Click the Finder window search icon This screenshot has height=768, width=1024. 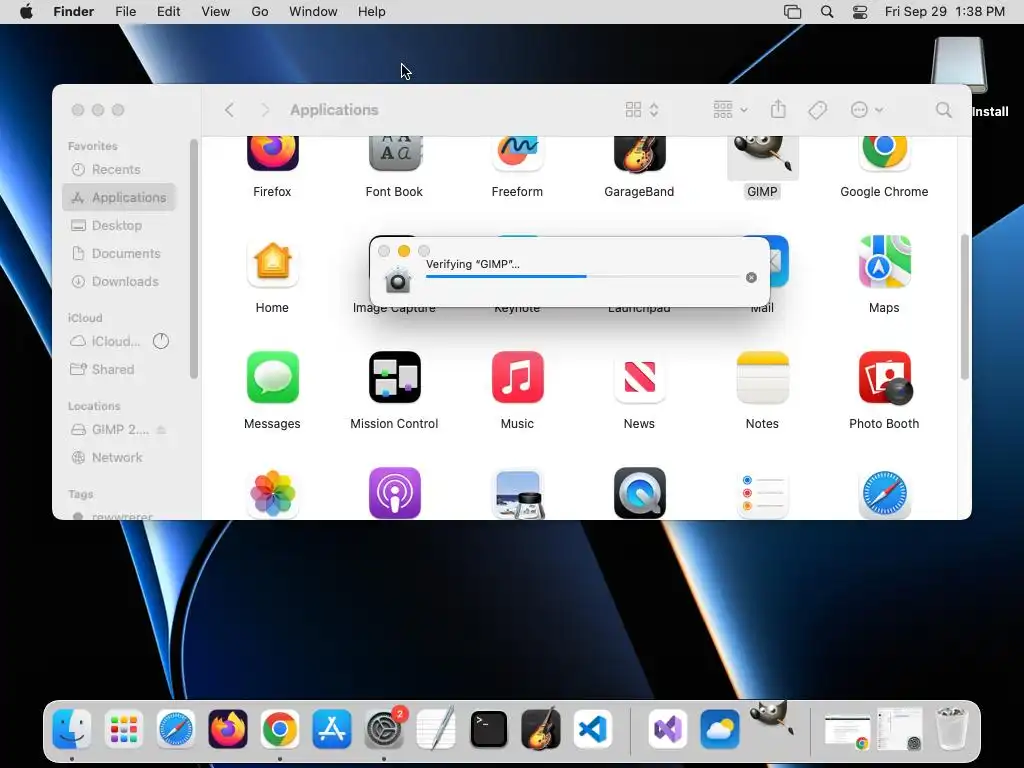(x=943, y=110)
